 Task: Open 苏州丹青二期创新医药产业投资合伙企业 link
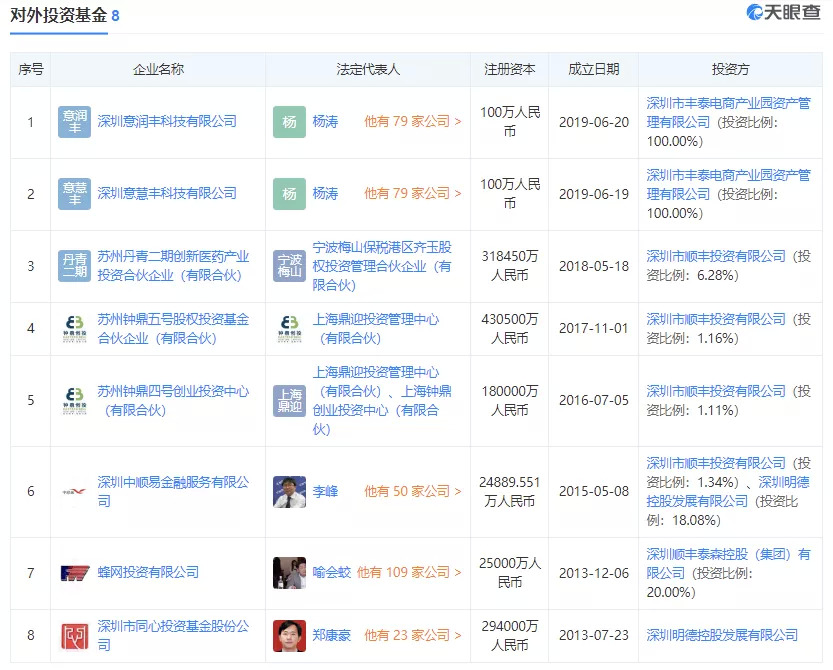pos(173,266)
